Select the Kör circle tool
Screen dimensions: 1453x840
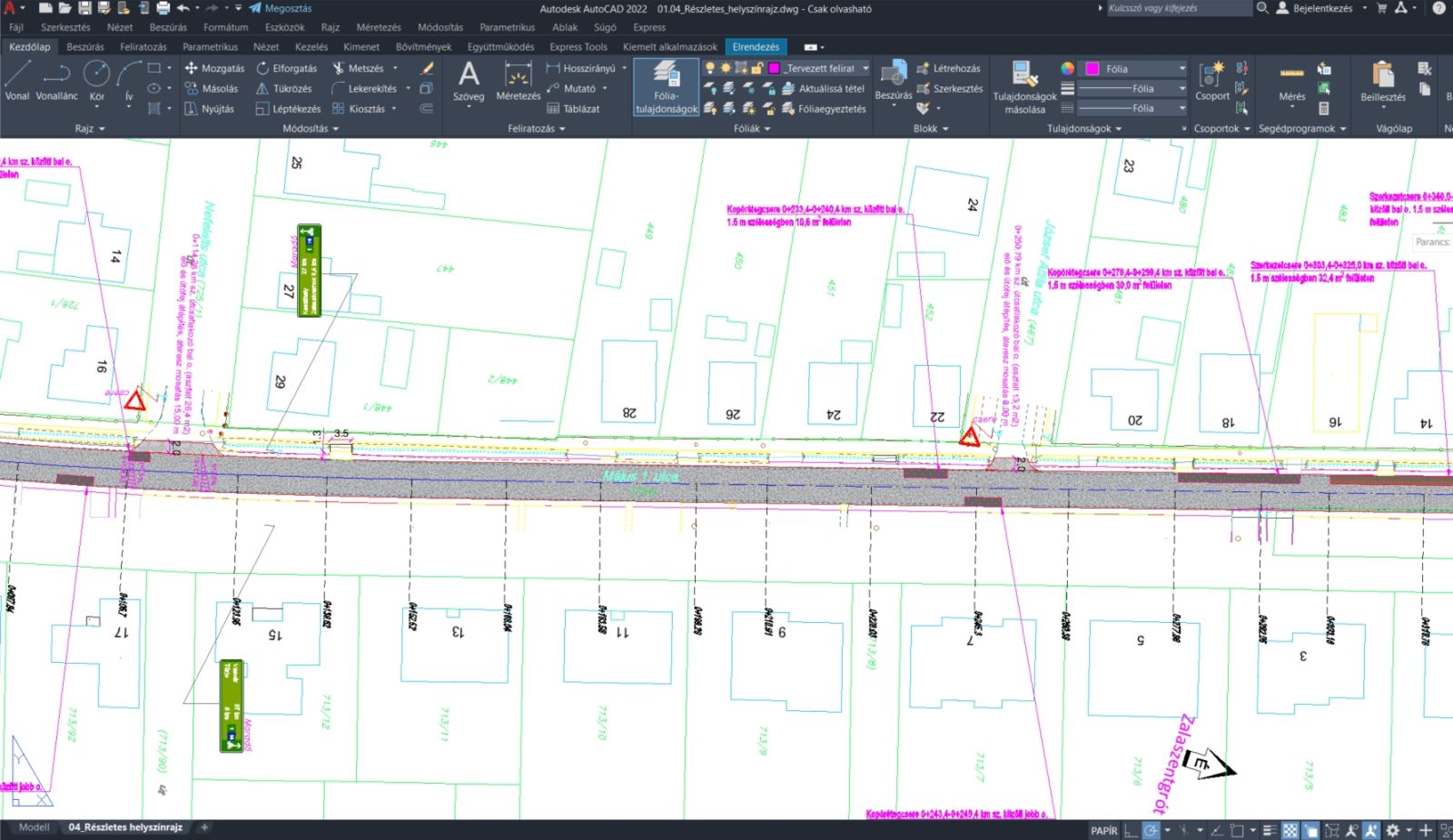coord(96,80)
